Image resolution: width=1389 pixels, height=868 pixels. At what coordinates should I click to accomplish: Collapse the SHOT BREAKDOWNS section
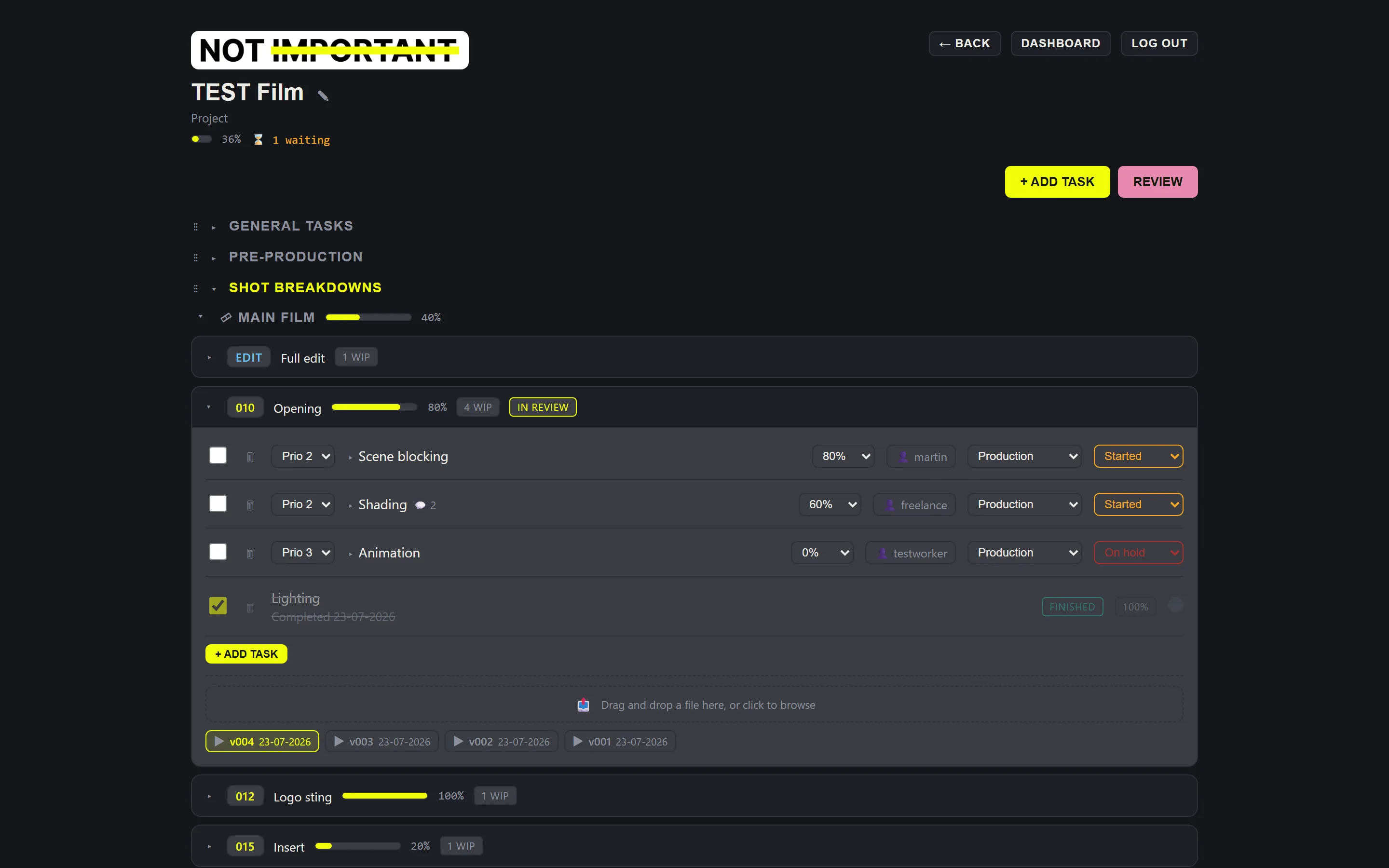click(x=214, y=289)
